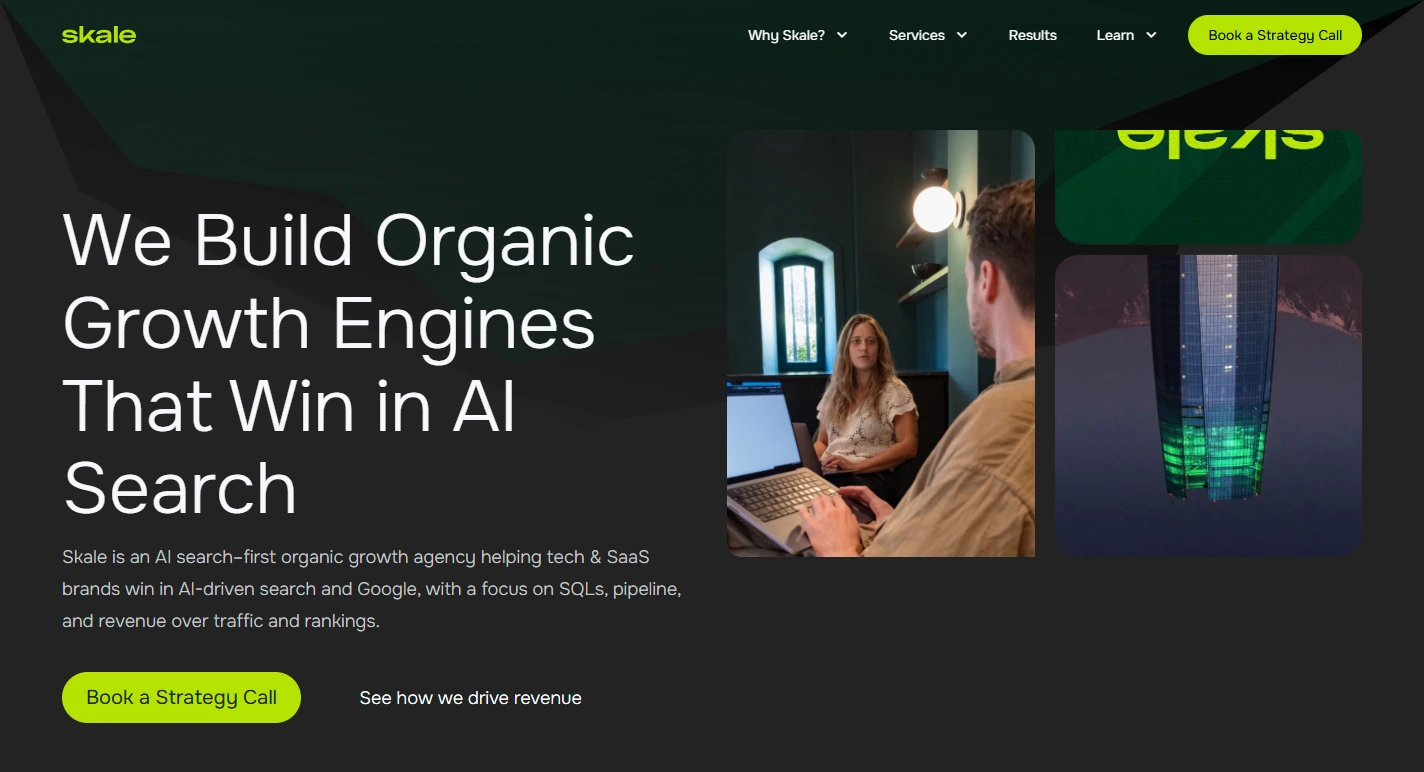This screenshot has width=1424, height=772.
Task: Click the hero Book a Strategy Call button
Action: [181, 697]
